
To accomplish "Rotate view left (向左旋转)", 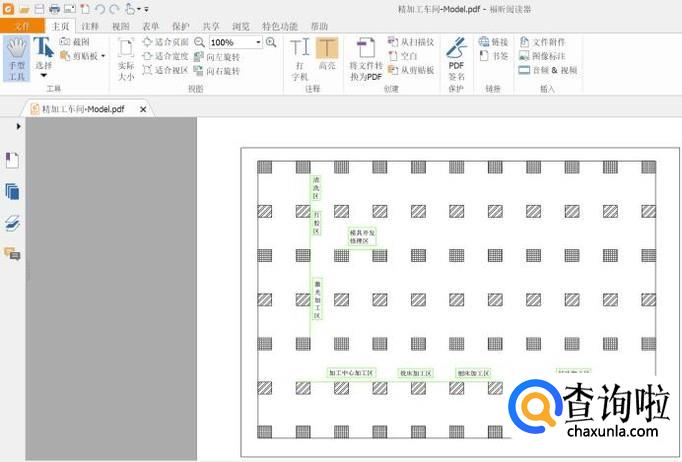I will (x=217, y=57).
